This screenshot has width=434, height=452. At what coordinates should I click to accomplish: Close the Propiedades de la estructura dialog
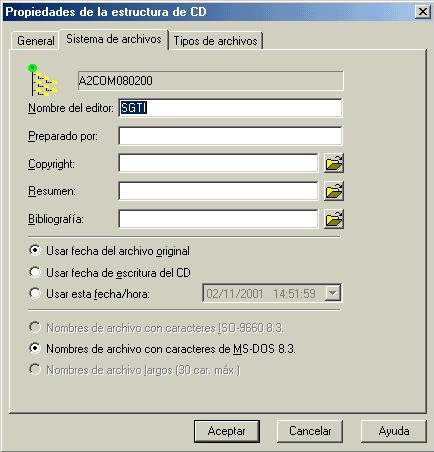click(x=423, y=12)
